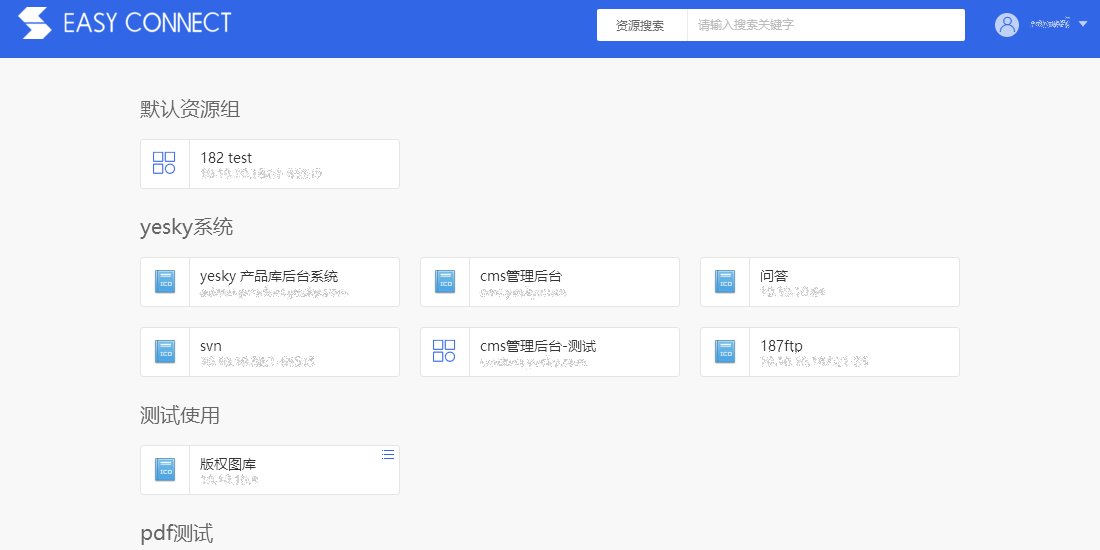Screen dimensions: 1100x550
Task: Click the 187ftp resource icon
Action: coord(725,352)
